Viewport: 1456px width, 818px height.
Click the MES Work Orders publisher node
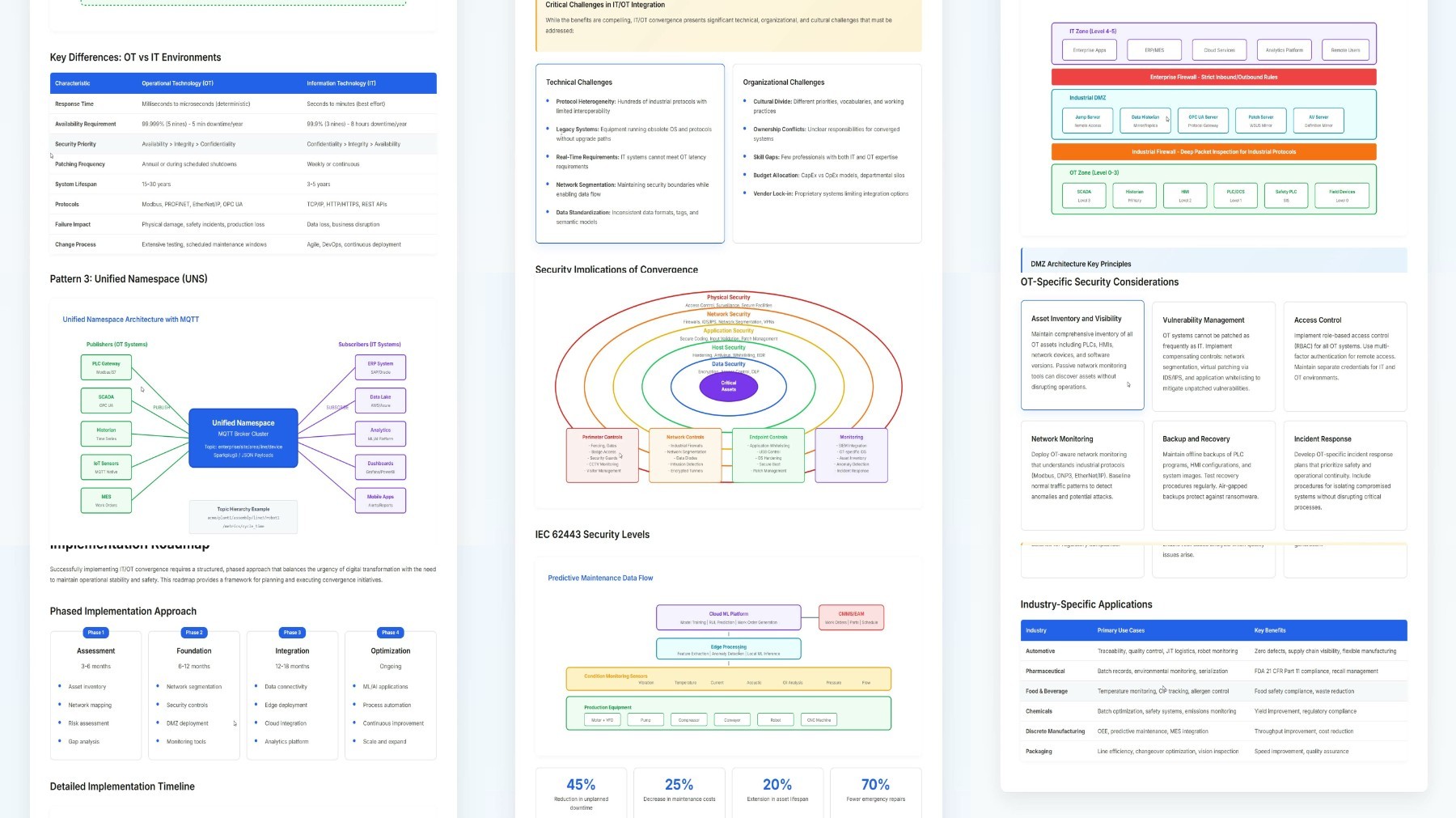[106, 500]
